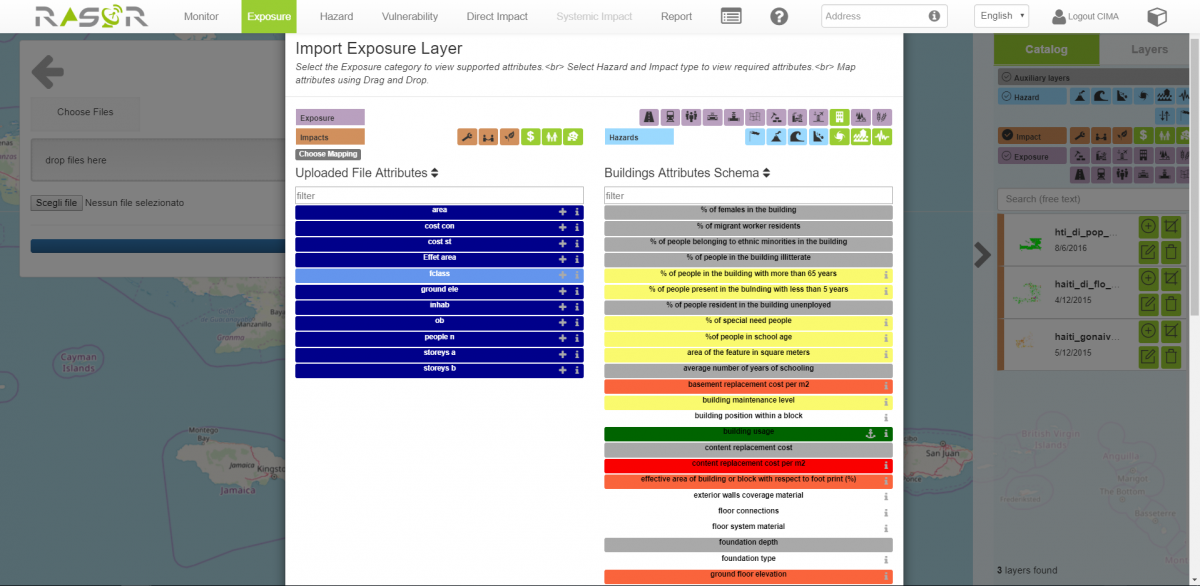Select the fclass uploaded attribute row

[x=439, y=275]
